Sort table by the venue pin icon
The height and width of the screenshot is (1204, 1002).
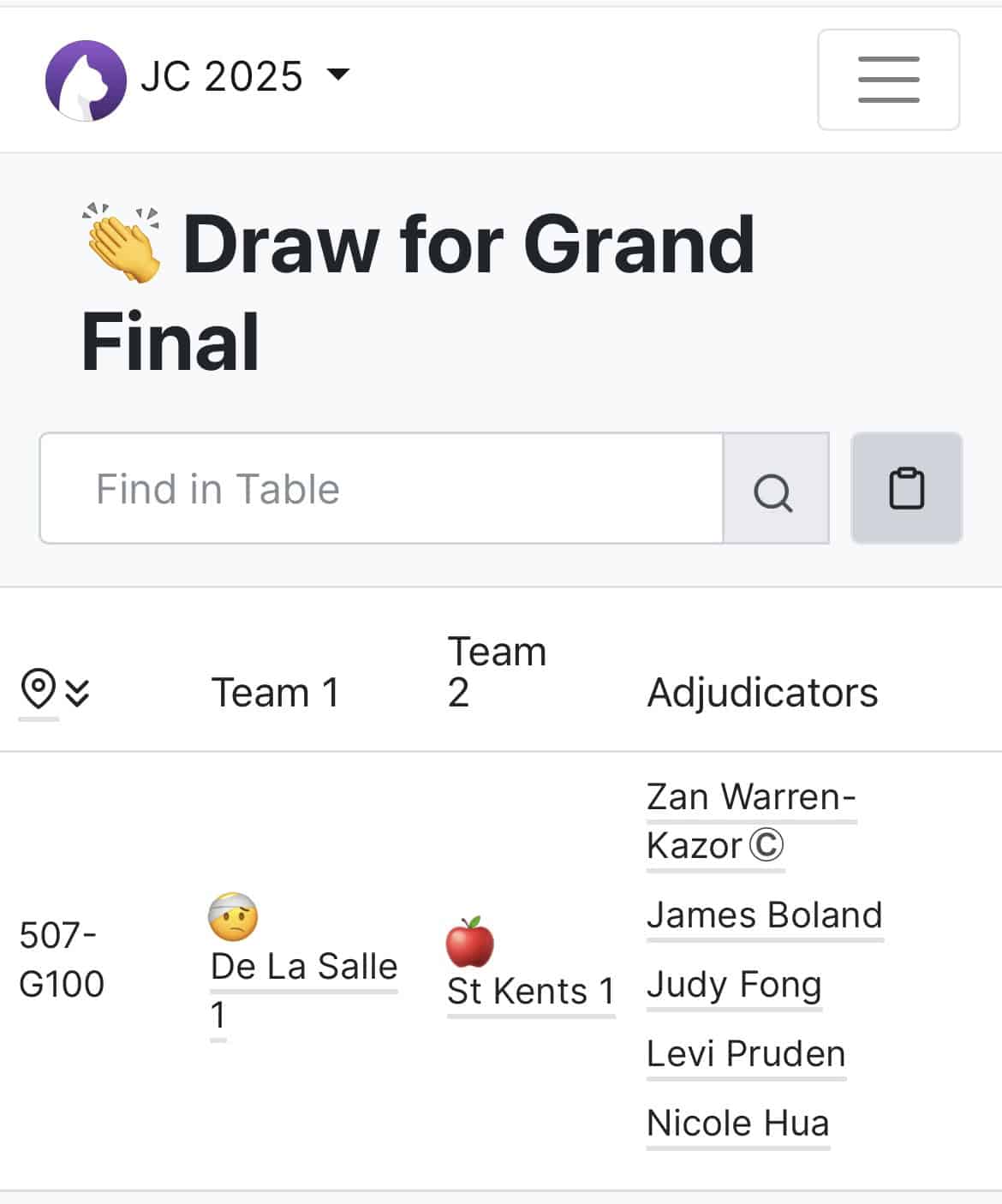(x=38, y=690)
